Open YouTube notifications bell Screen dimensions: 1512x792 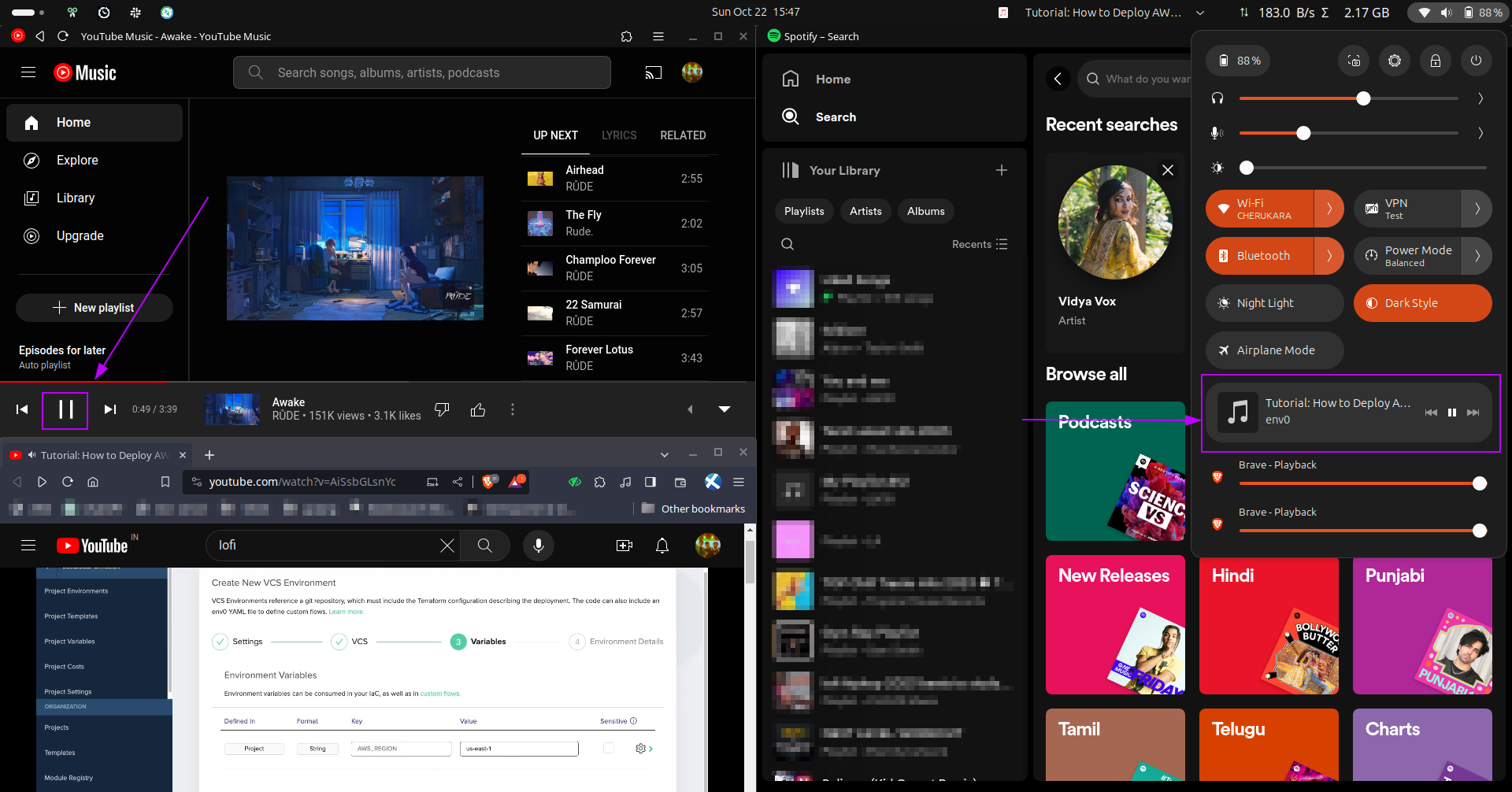pos(662,546)
